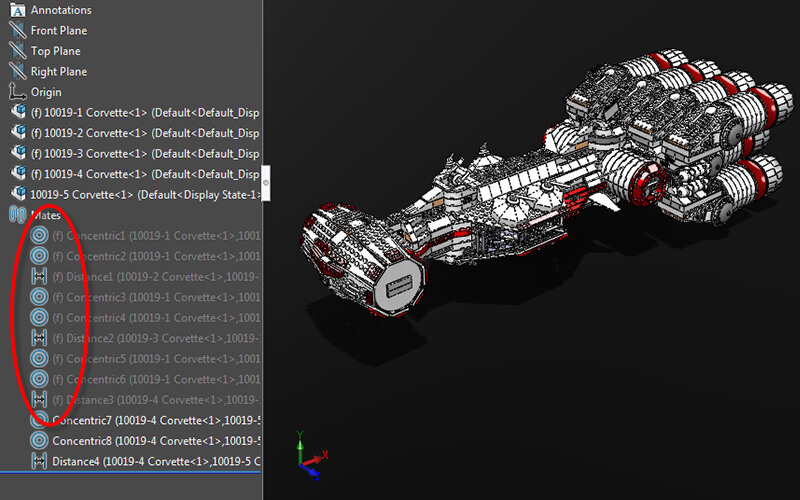Click the 10019-3 Corvette component icon

coord(18,153)
